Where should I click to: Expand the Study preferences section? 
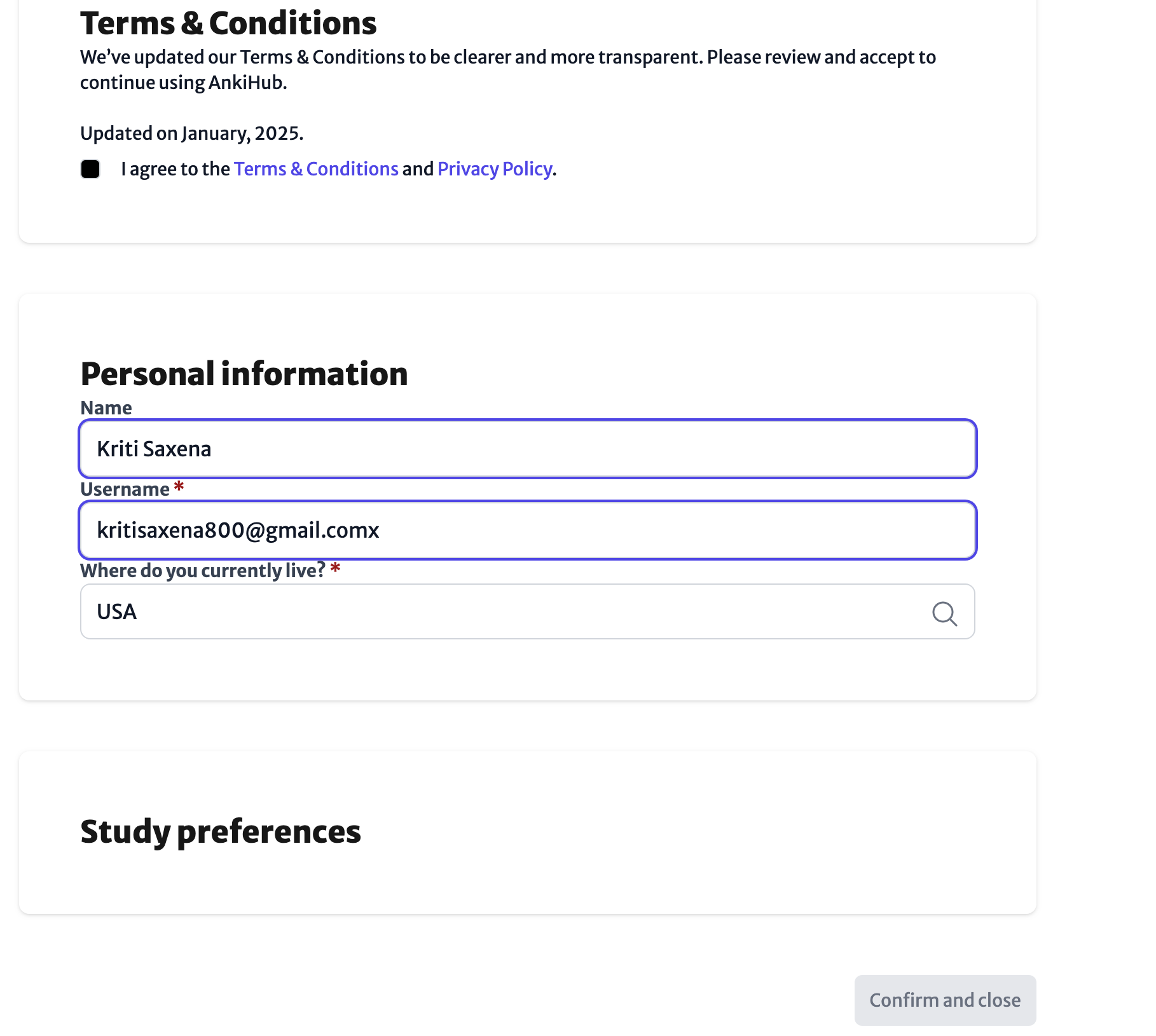(221, 831)
